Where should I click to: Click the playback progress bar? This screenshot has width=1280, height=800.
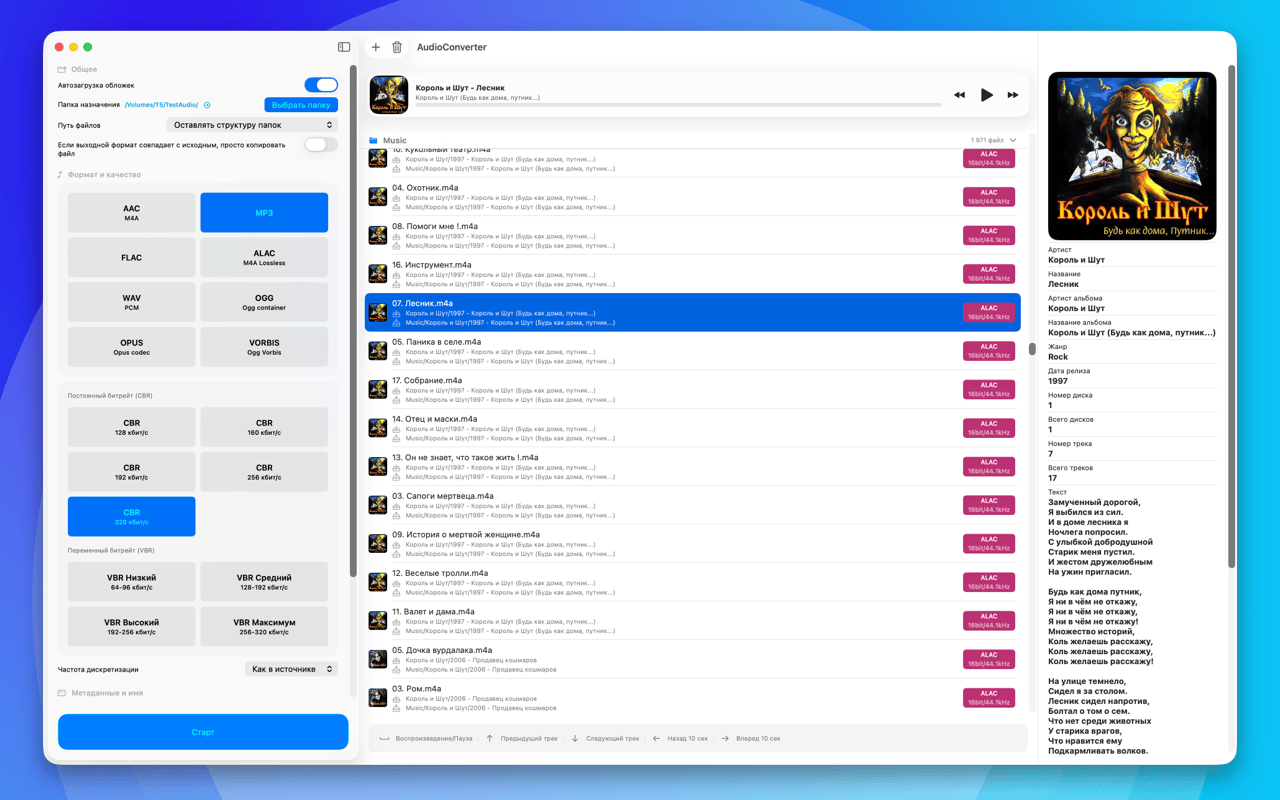(x=678, y=104)
